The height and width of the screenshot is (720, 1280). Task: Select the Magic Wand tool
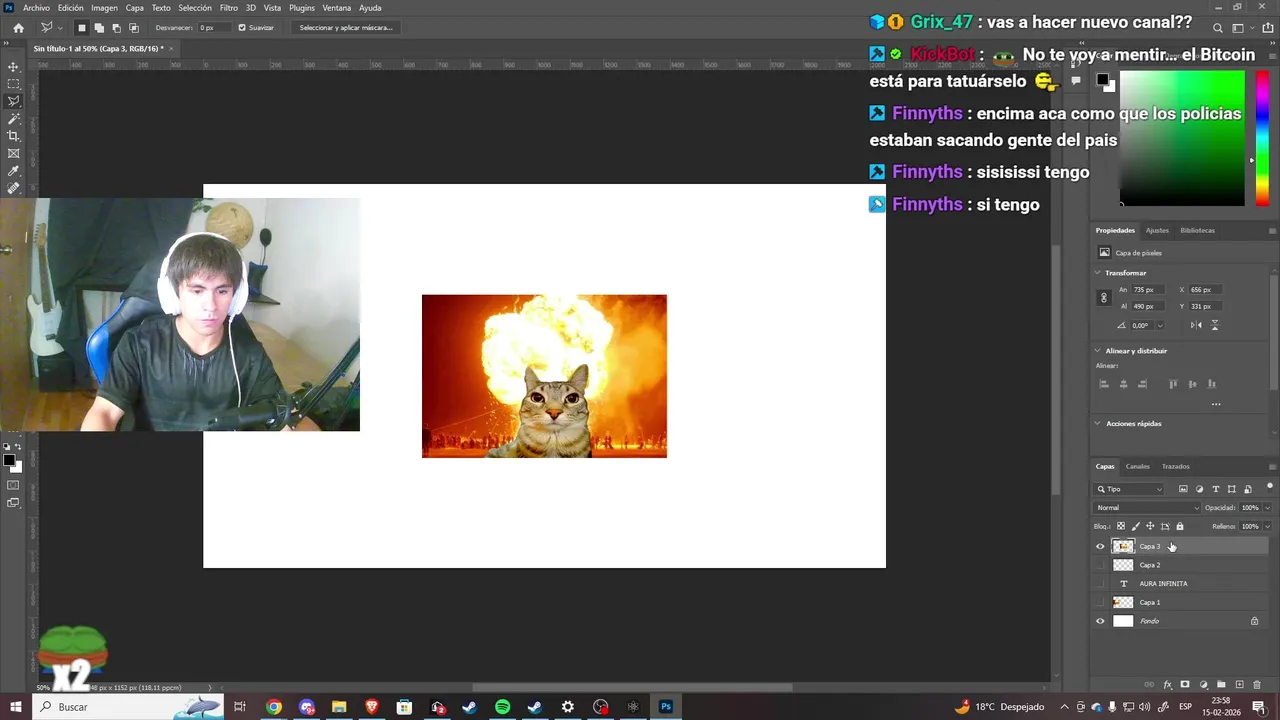(13, 118)
